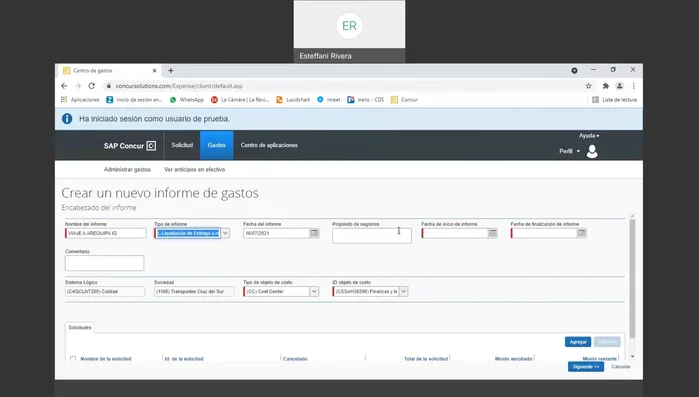
Task: Click the Agregar button
Action: 578,342
